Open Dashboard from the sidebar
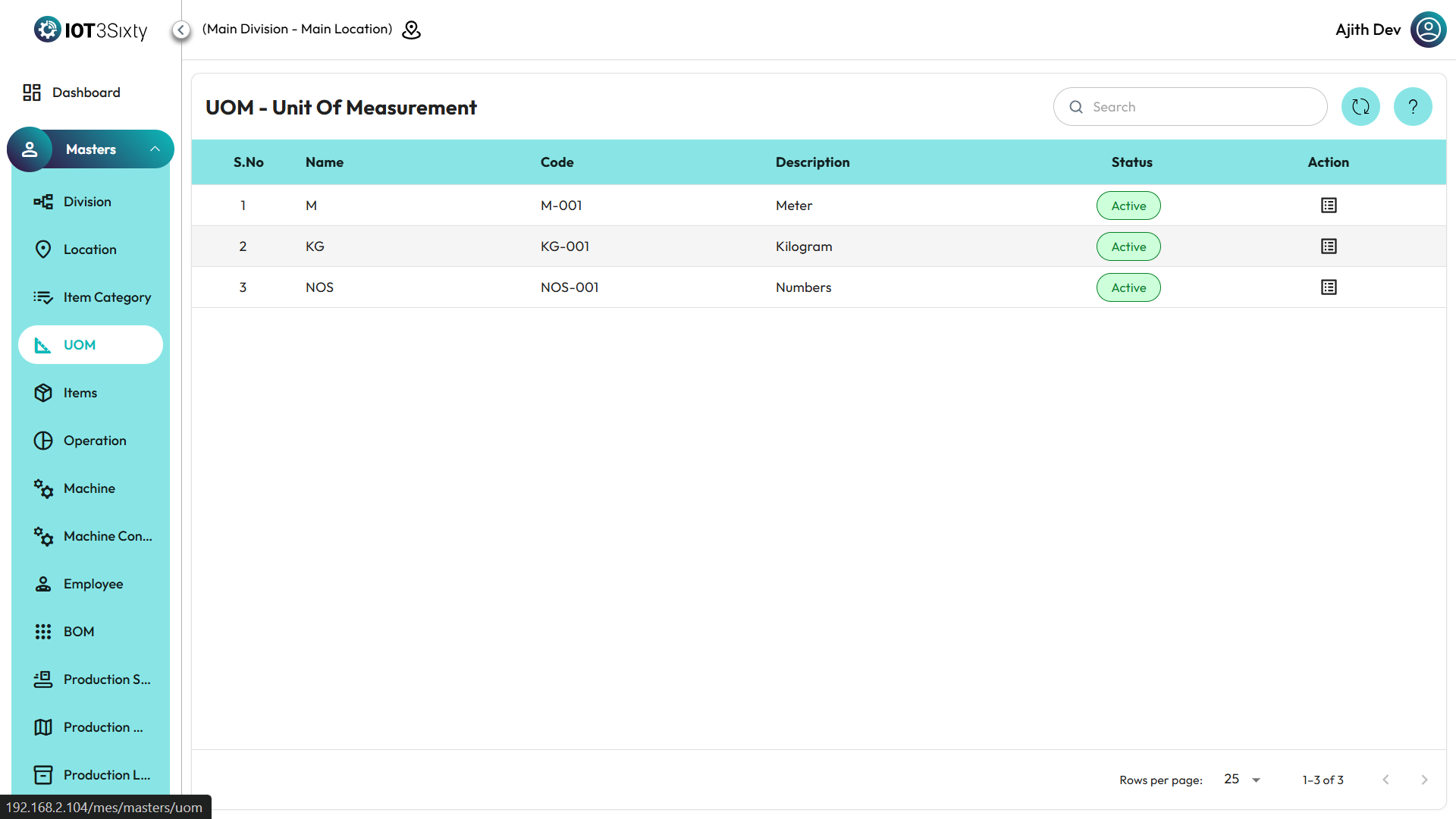This screenshot has height=819, width=1456. click(x=86, y=93)
